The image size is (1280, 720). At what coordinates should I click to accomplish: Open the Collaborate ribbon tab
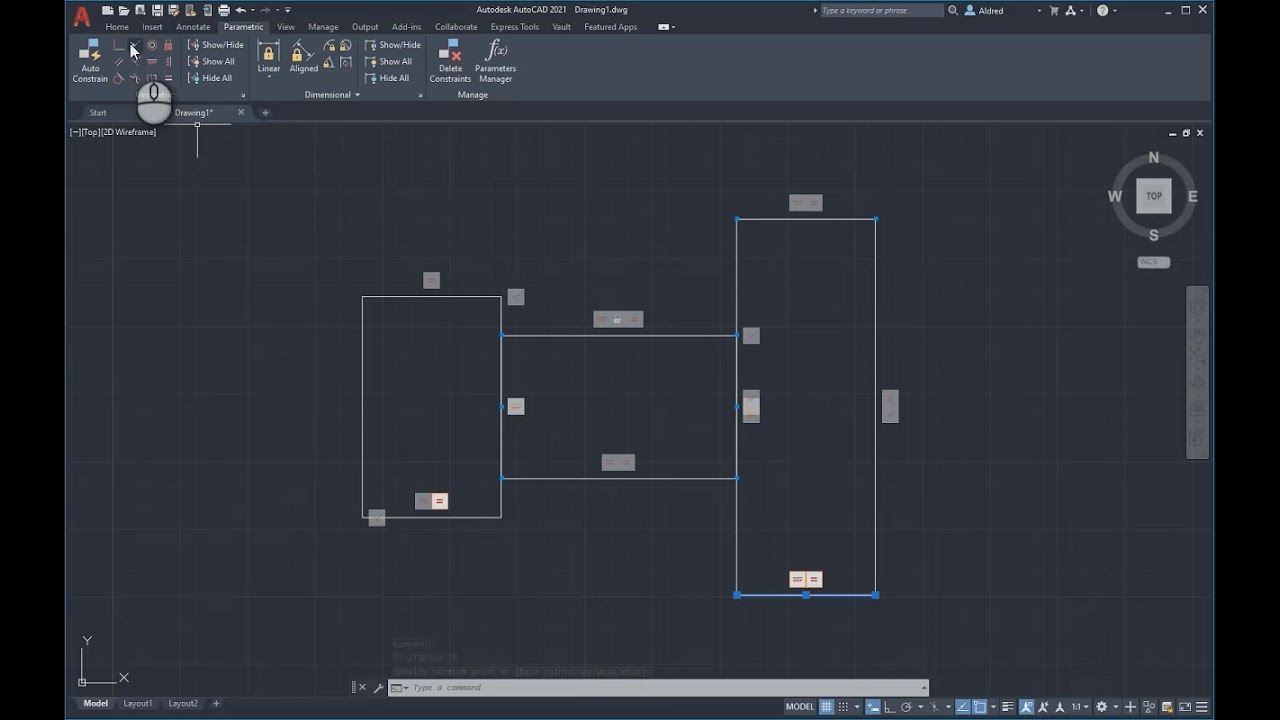456,27
